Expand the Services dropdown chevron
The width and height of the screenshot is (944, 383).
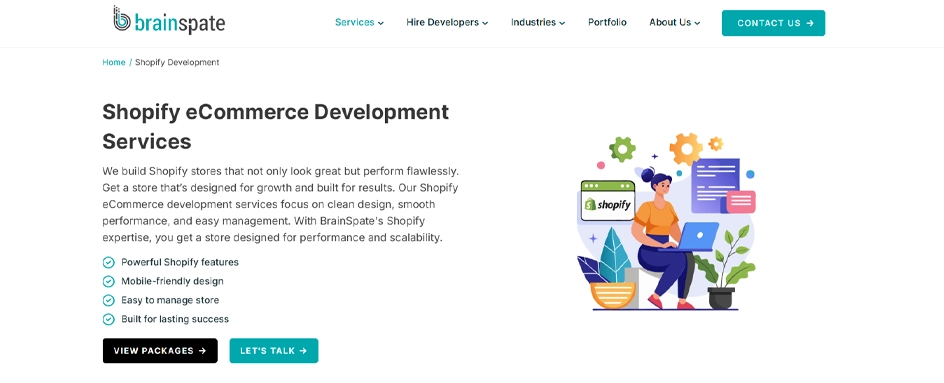[380, 23]
